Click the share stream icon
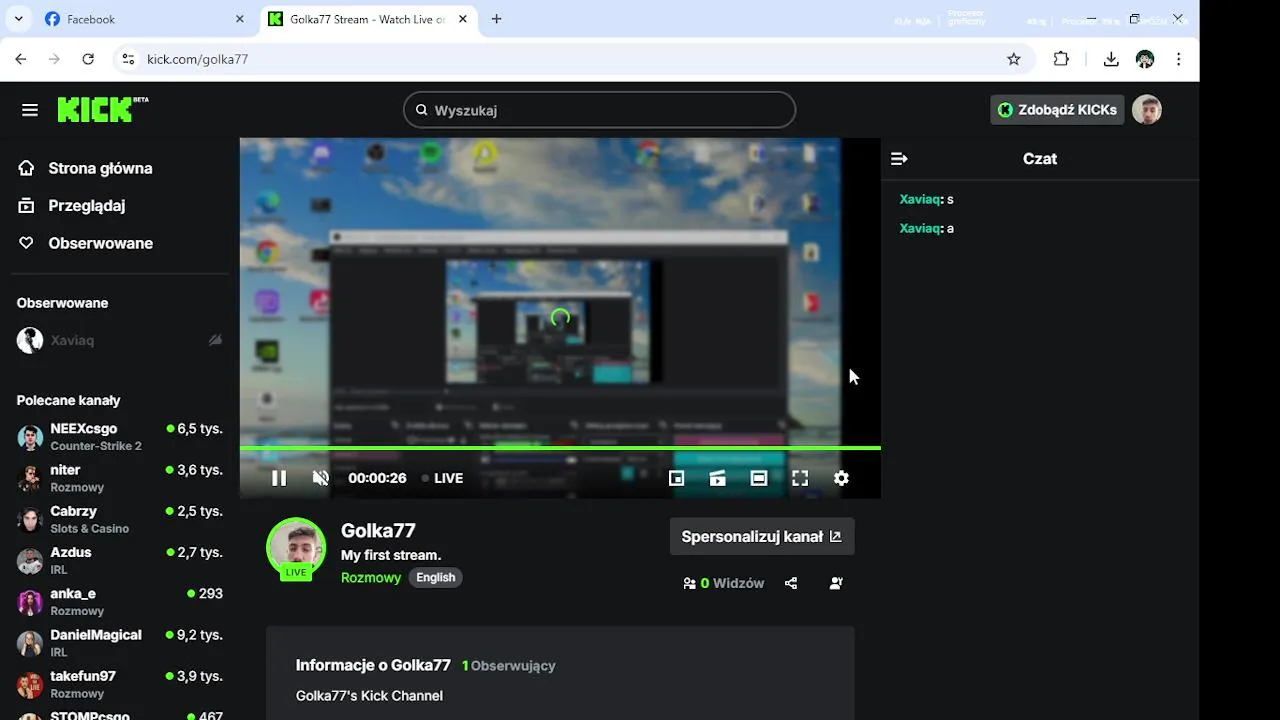Viewport: 1280px width, 720px height. click(x=791, y=583)
